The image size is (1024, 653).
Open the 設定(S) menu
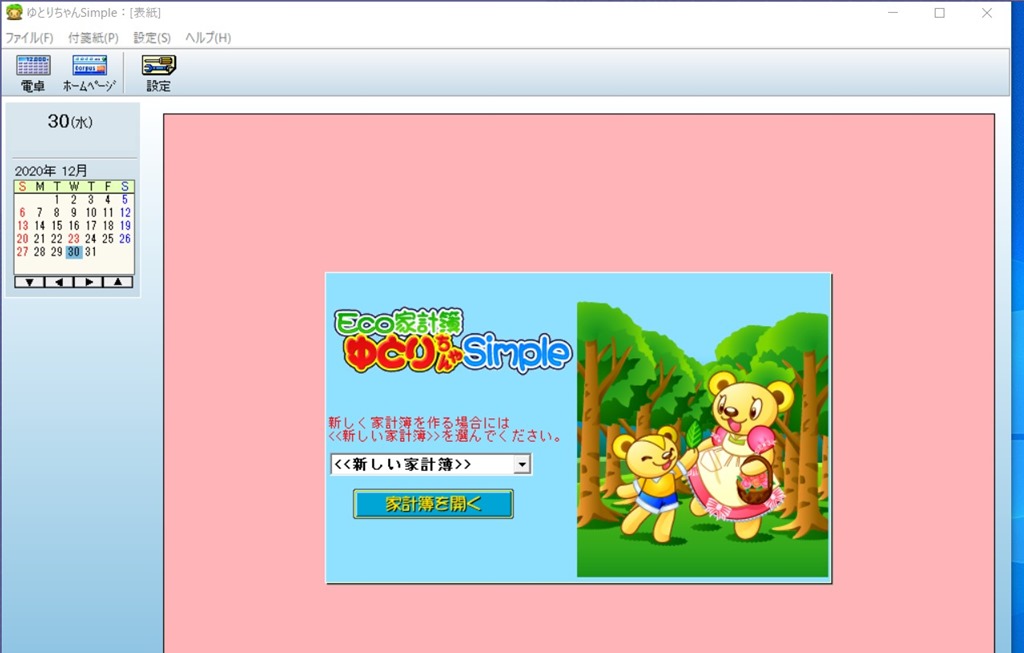click(152, 38)
